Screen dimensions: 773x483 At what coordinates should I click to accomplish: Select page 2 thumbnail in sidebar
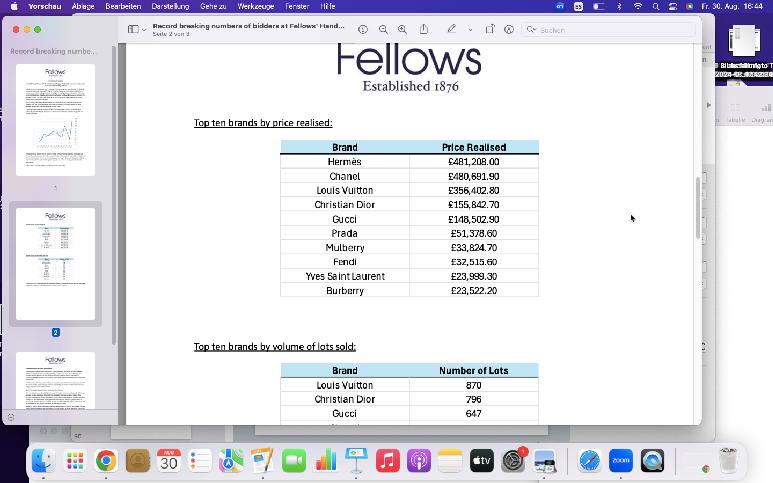[x=55, y=264]
